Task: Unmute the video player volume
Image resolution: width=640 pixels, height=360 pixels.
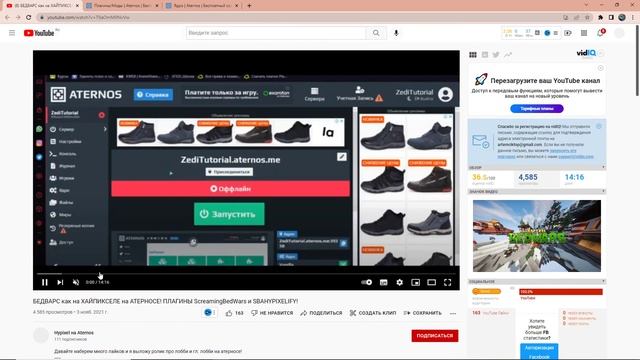Action: point(76,282)
